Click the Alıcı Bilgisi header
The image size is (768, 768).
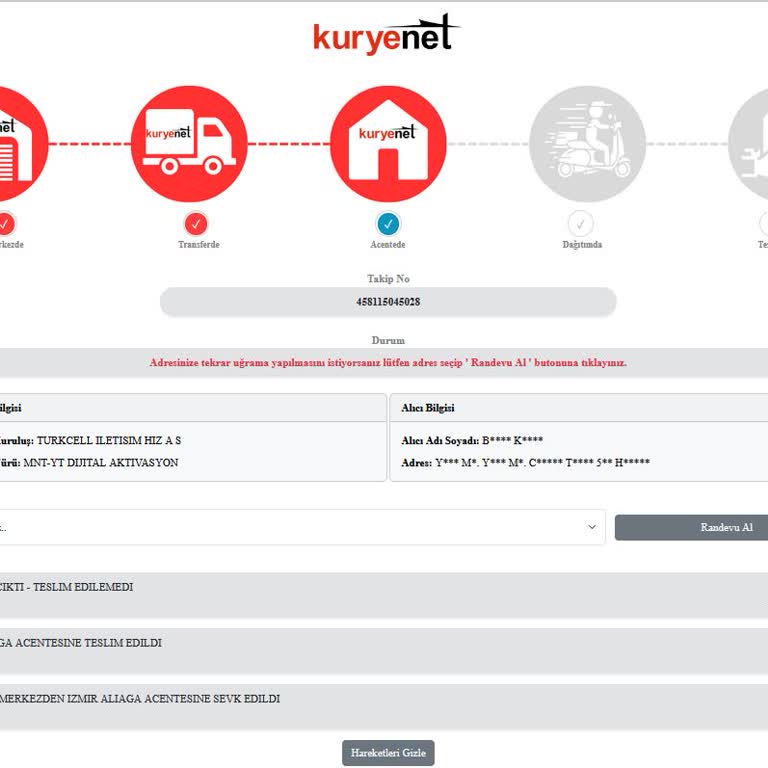pos(428,408)
